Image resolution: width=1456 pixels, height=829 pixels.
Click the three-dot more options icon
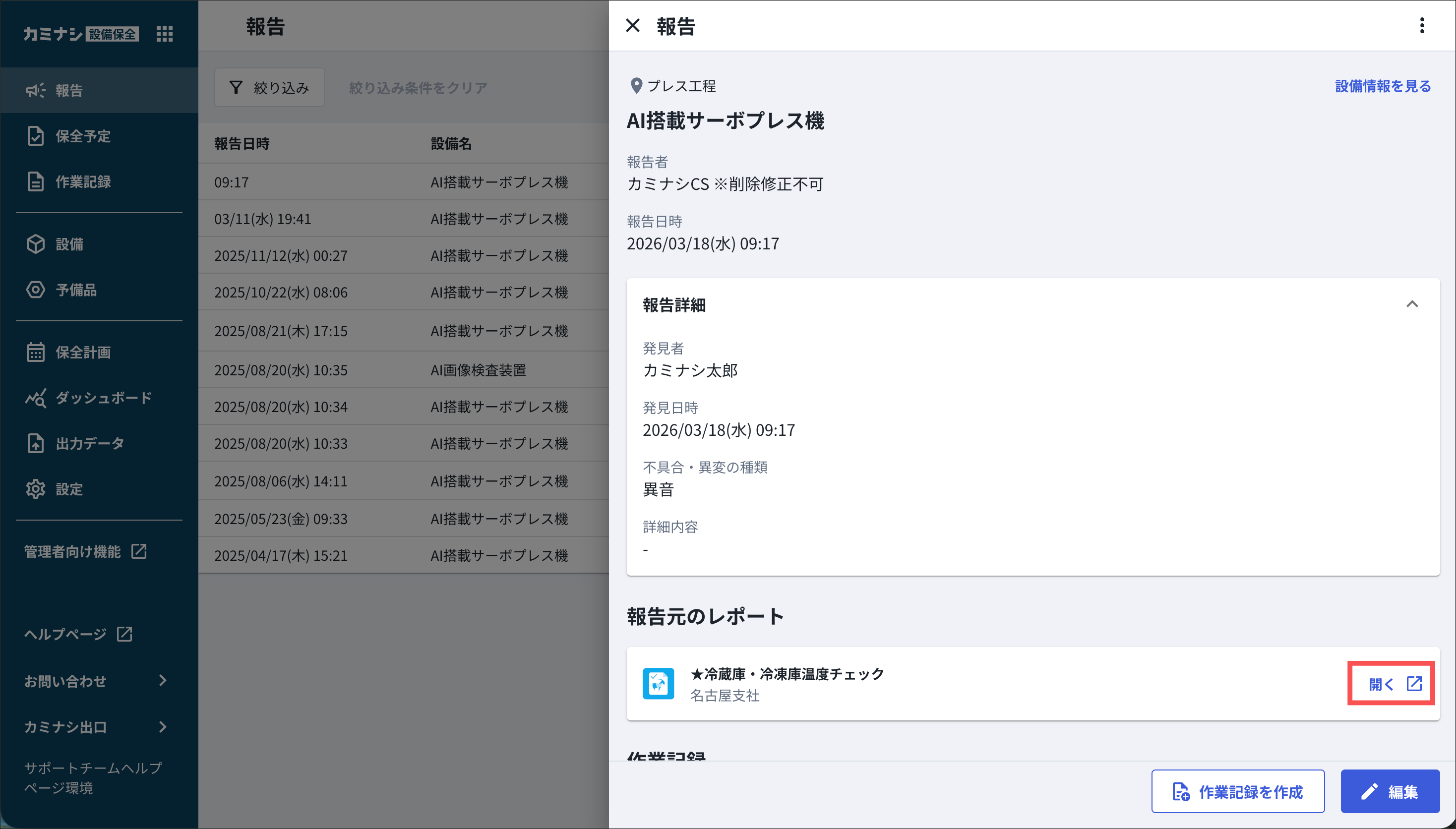(x=1421, y=26)
